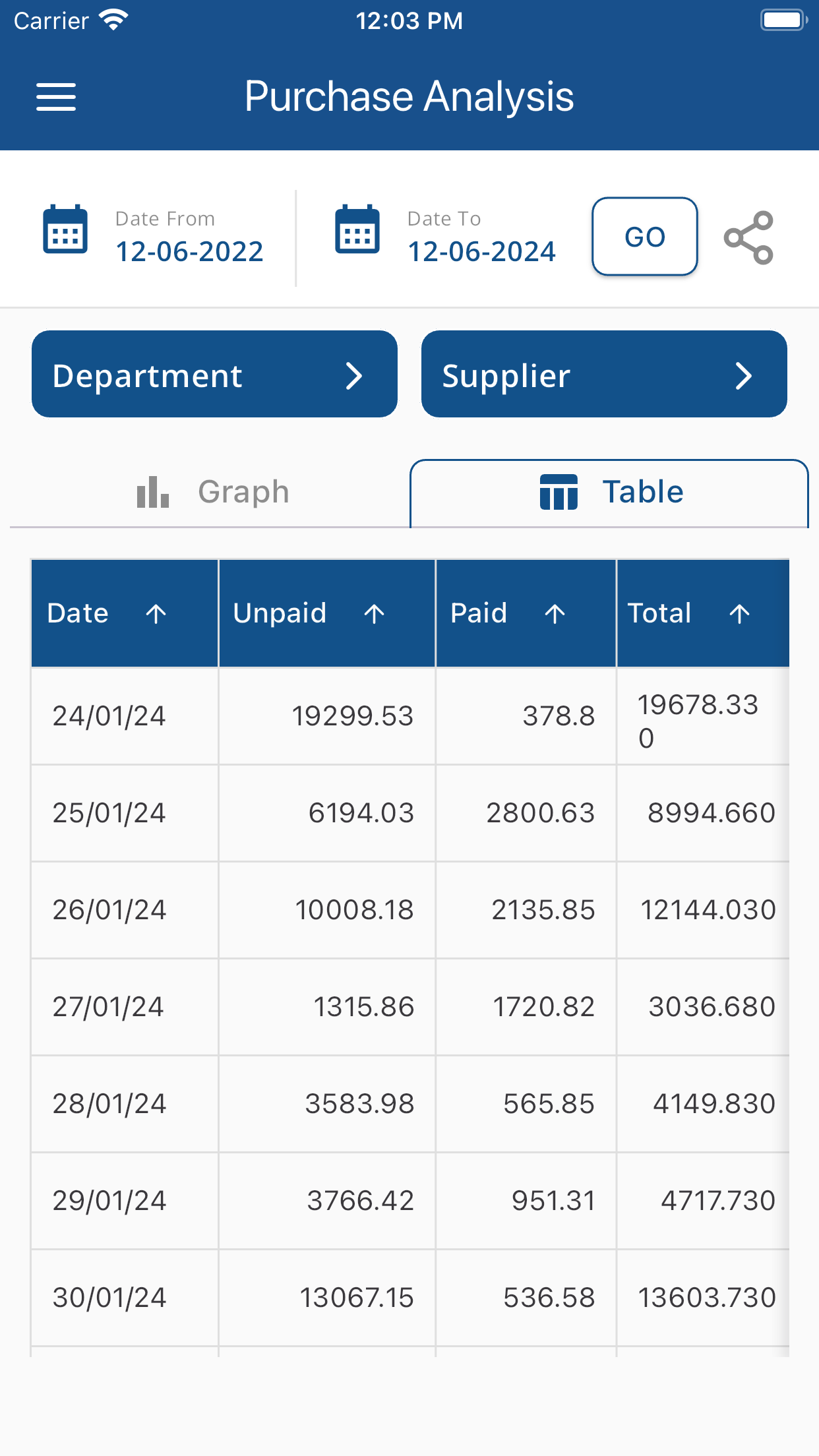Click the Unpaid value 10008.18
This screenshot has width=819, height=1456.
354,910
